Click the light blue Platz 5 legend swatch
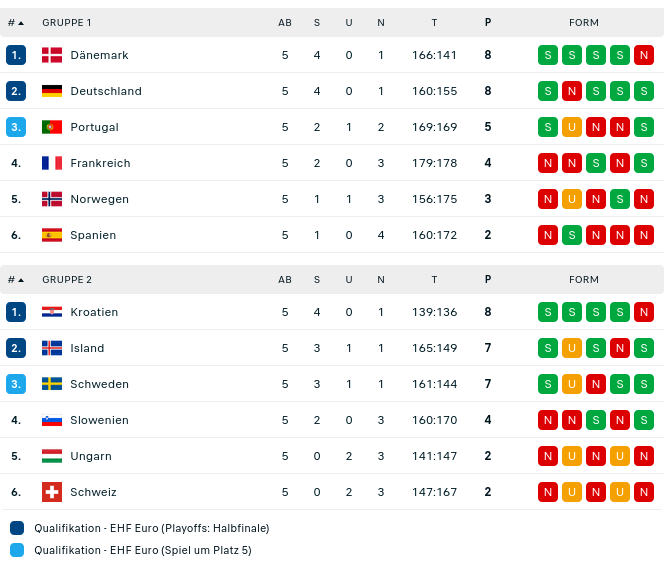This screenshot has height=561, width=664. tap(17, 550)
